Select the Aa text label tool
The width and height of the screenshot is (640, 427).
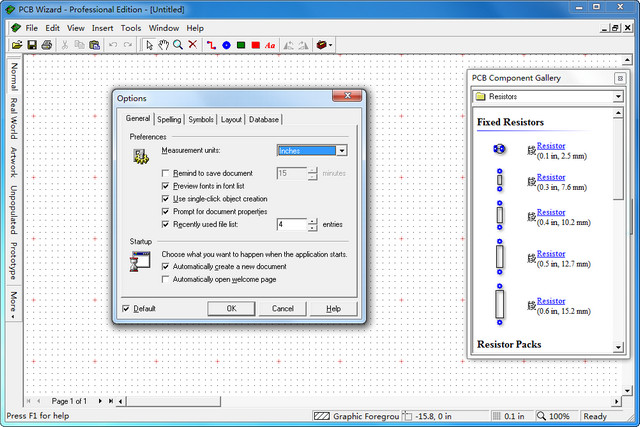[270, 45]
